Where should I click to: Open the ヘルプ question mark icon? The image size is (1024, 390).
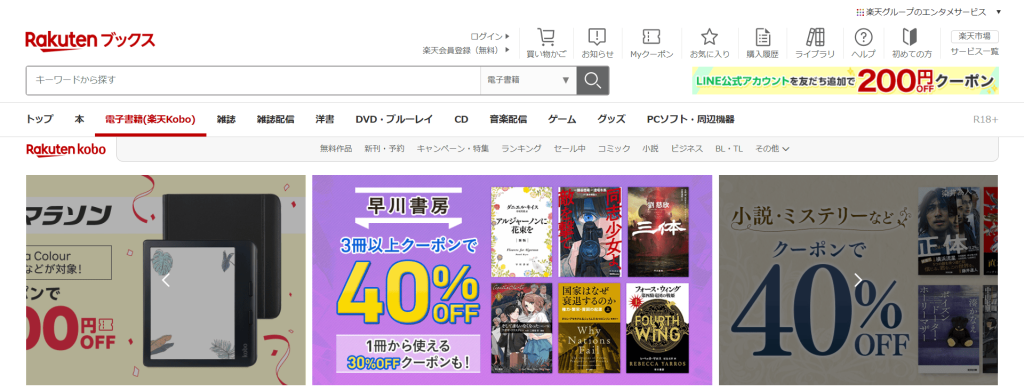[x=863, y=37]
